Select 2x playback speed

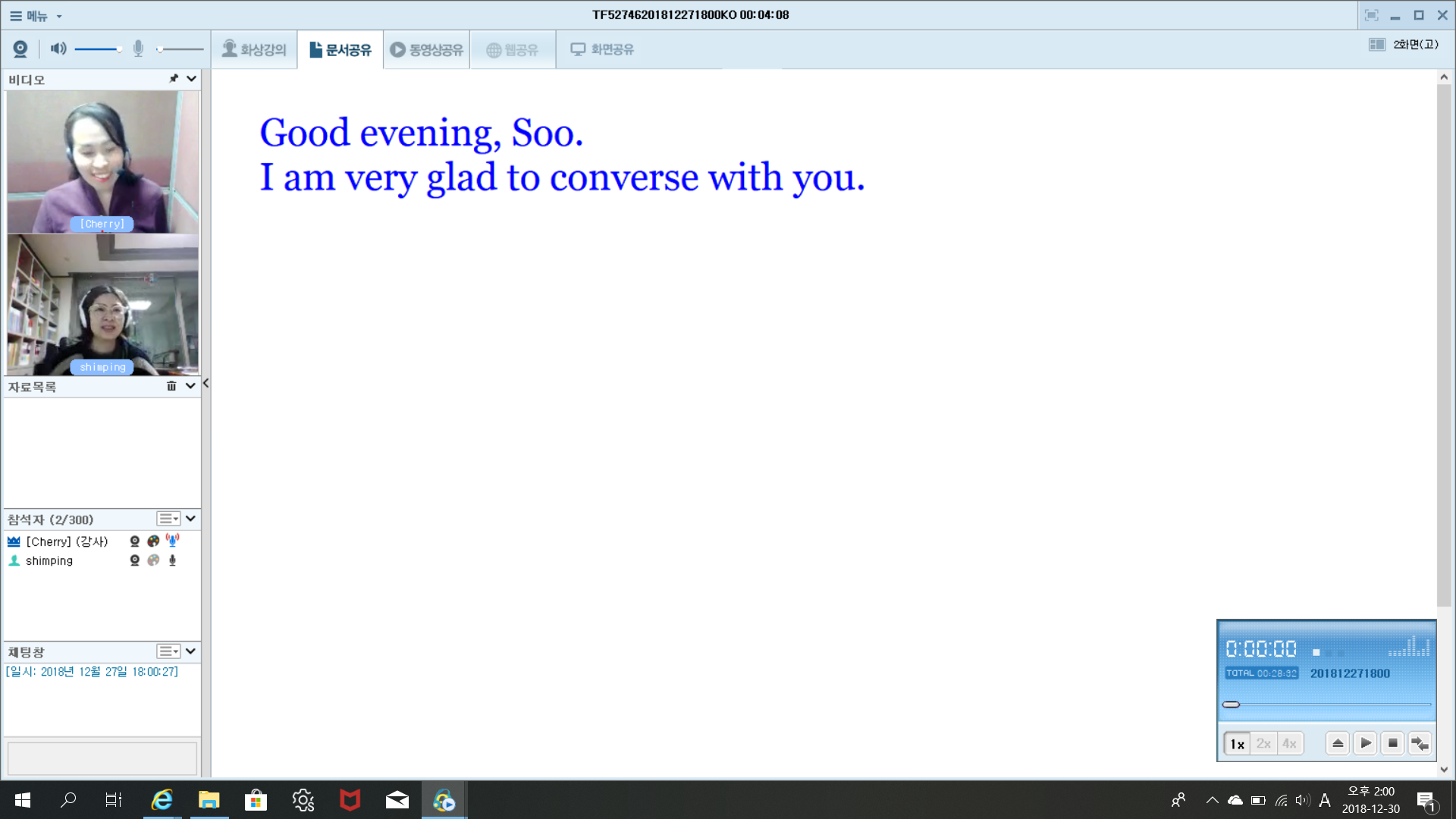[1263, 743]
